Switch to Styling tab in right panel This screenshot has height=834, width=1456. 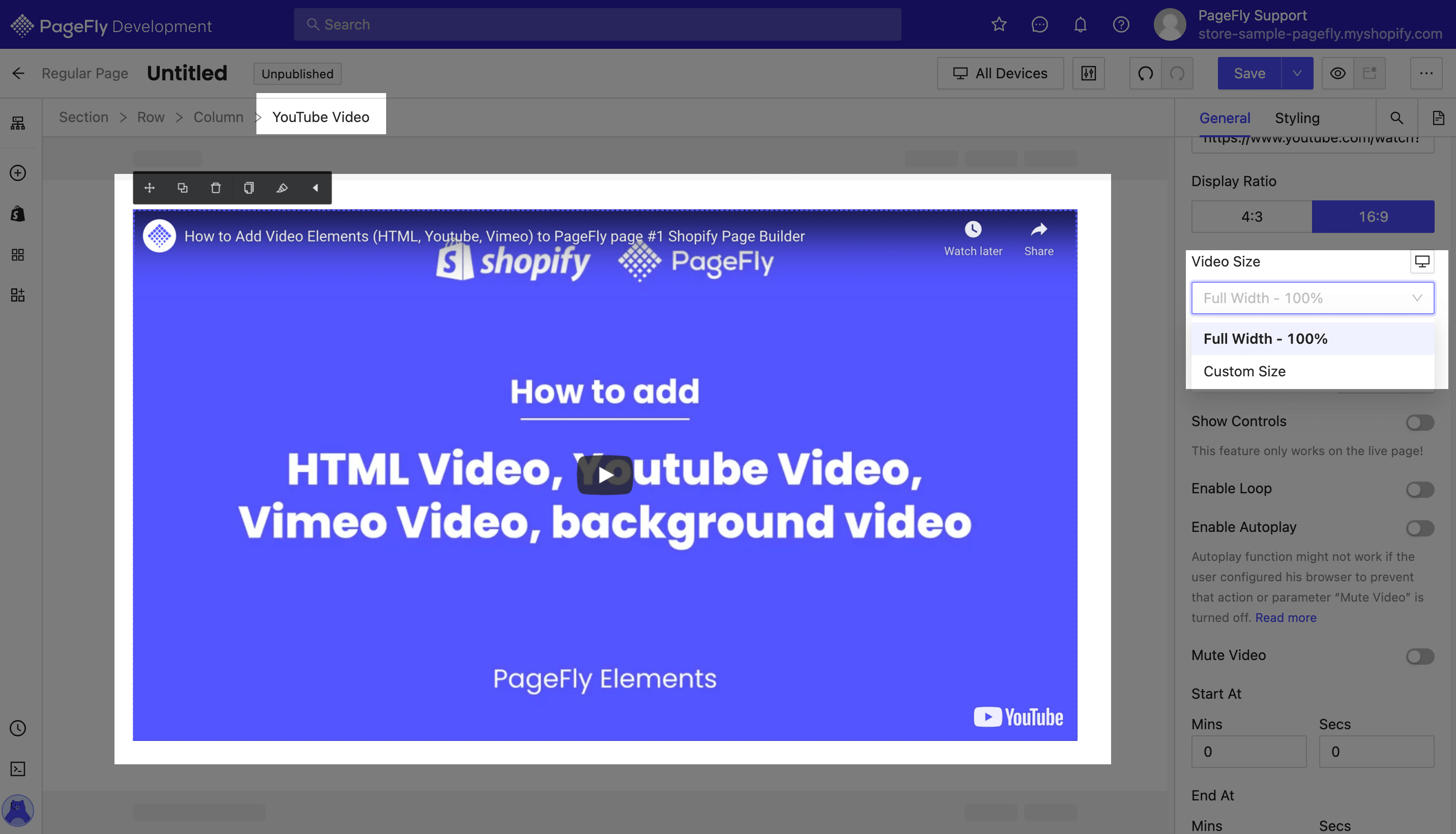pyautogui.click(x=1297, y=117)
